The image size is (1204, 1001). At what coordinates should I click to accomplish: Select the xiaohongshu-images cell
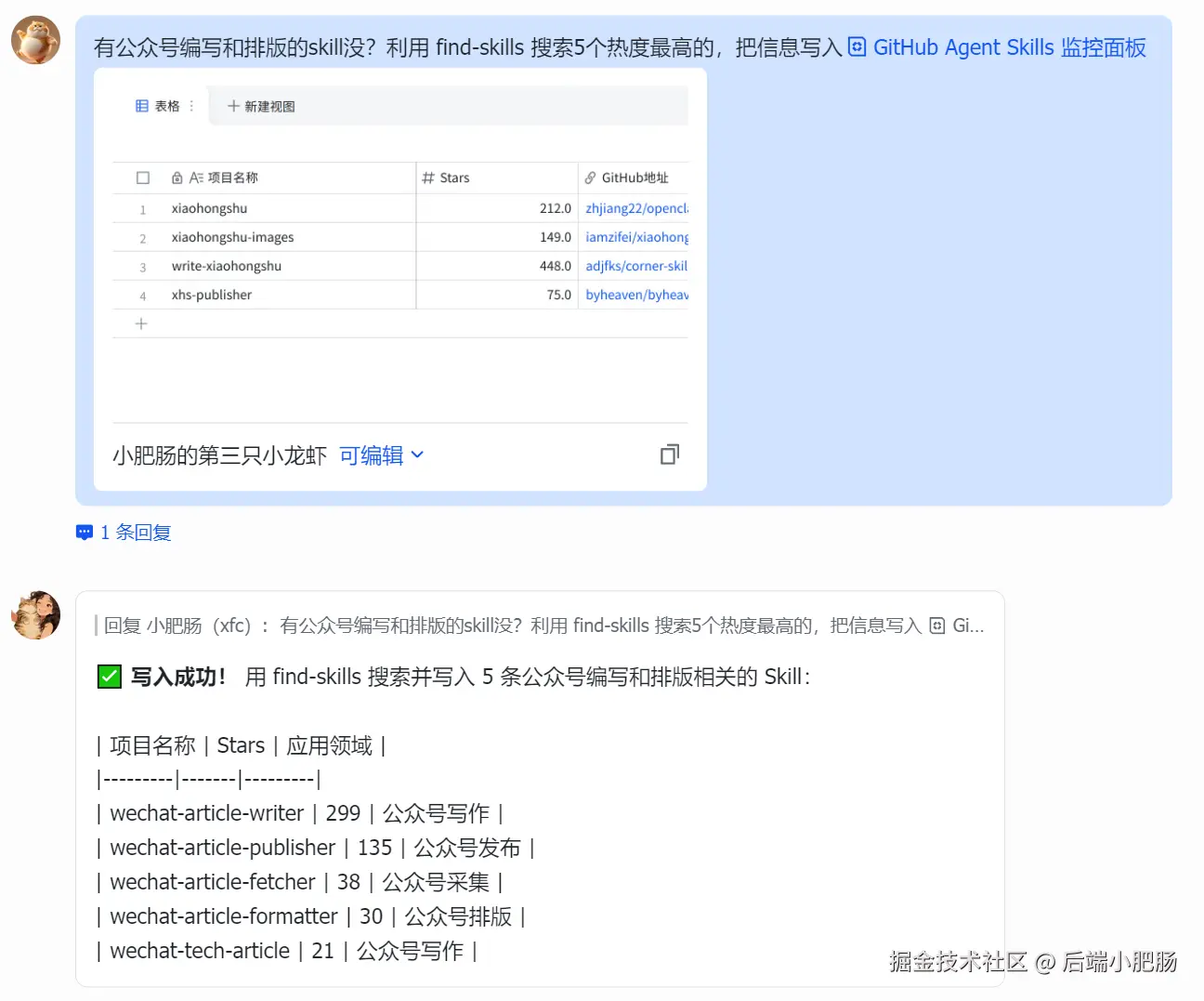tap(232, 237)
